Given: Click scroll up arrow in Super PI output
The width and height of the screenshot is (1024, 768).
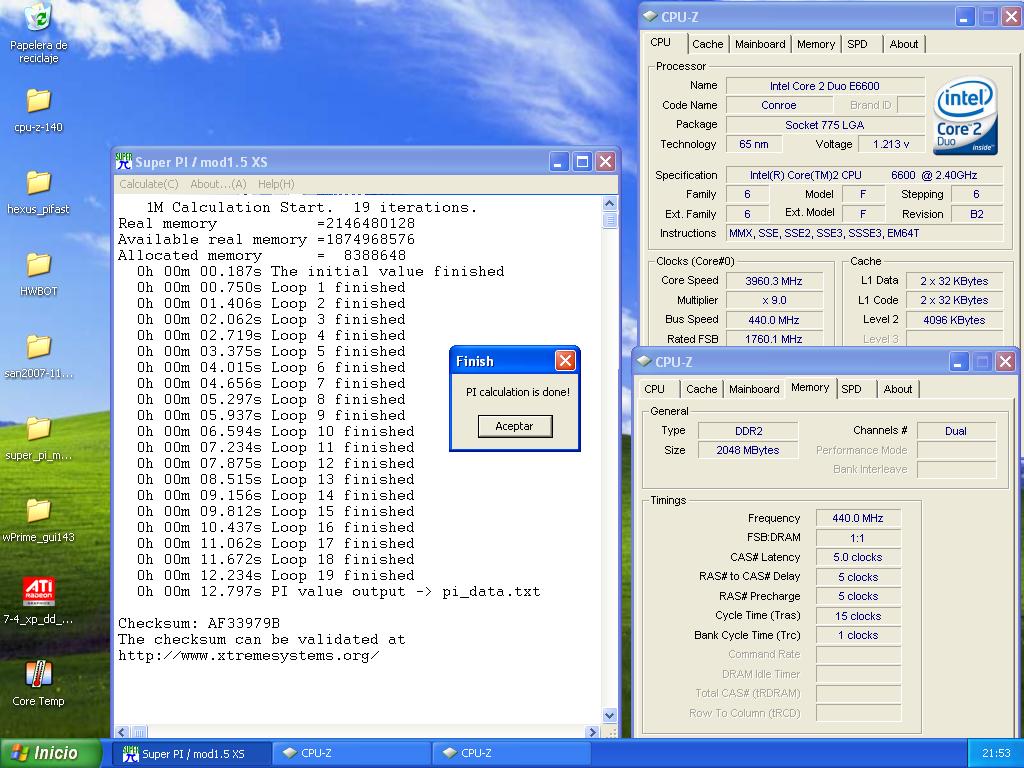Looking at the screenshot, I should tap(609, 203).
